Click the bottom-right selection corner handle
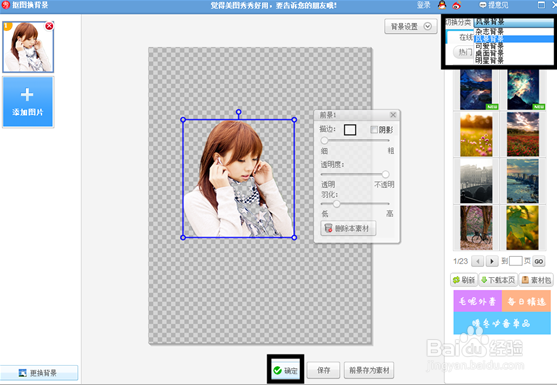This screenshot has height=385, width=557. (294, 237)
